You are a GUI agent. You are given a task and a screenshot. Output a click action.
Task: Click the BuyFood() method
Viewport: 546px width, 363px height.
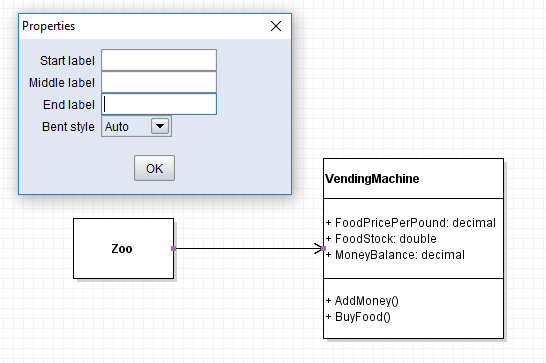358,317
